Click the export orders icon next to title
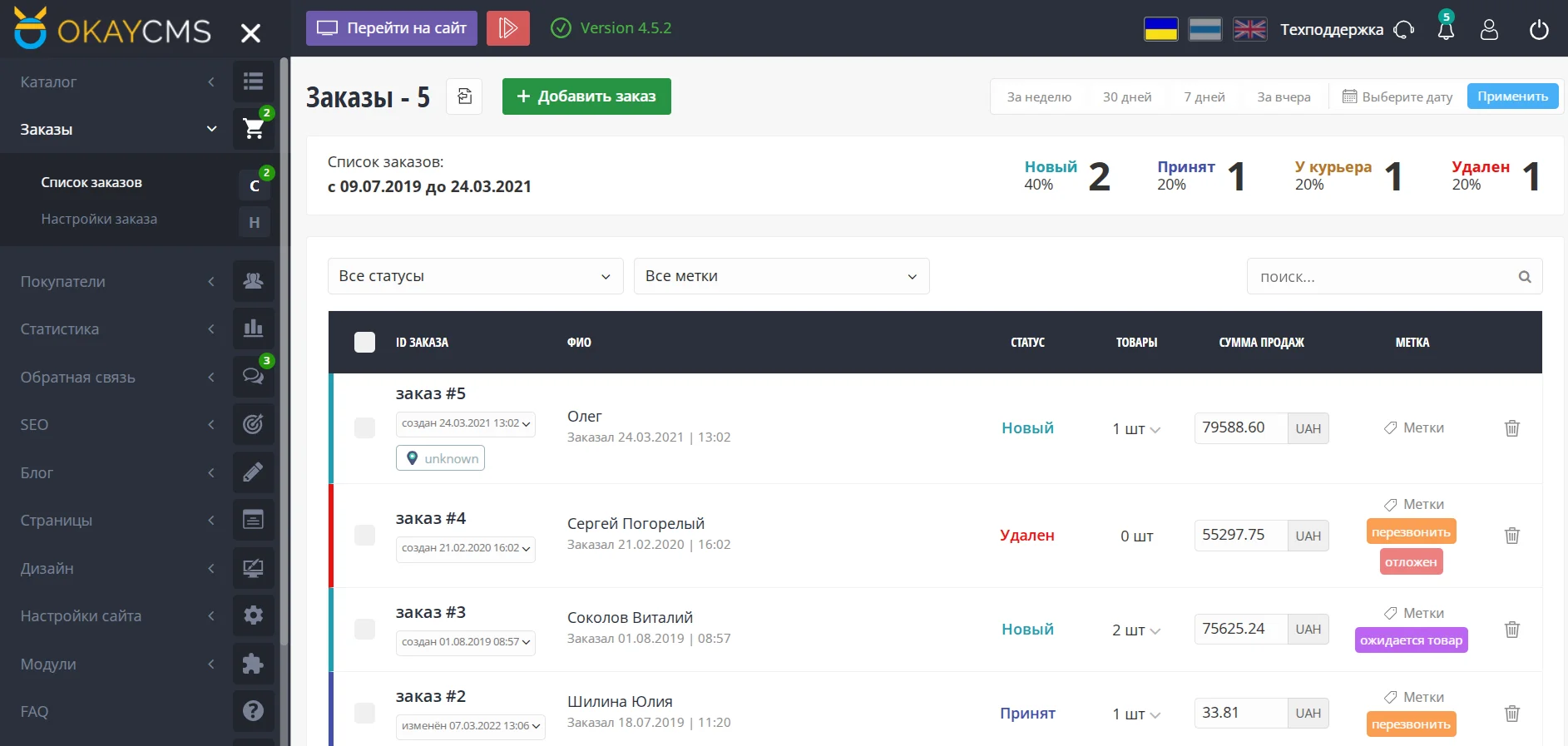Screen dimensions: 1568x746 (x=465, y=96)
